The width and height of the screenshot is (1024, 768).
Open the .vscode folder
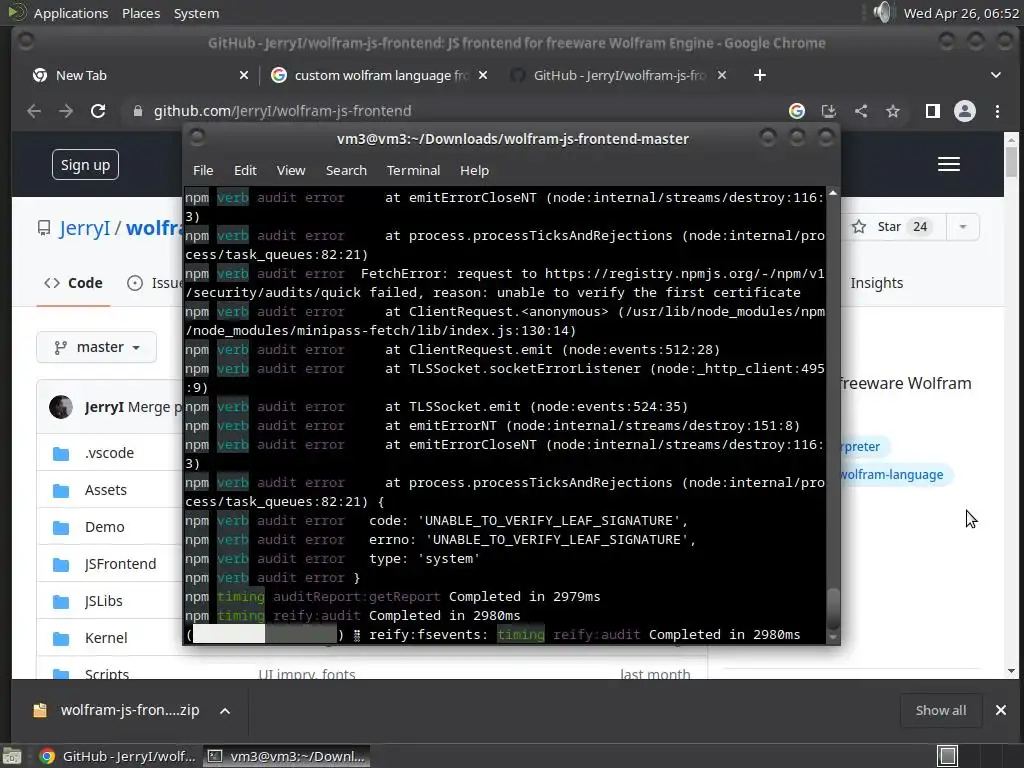pyautogui.click(x=109, y=453)
